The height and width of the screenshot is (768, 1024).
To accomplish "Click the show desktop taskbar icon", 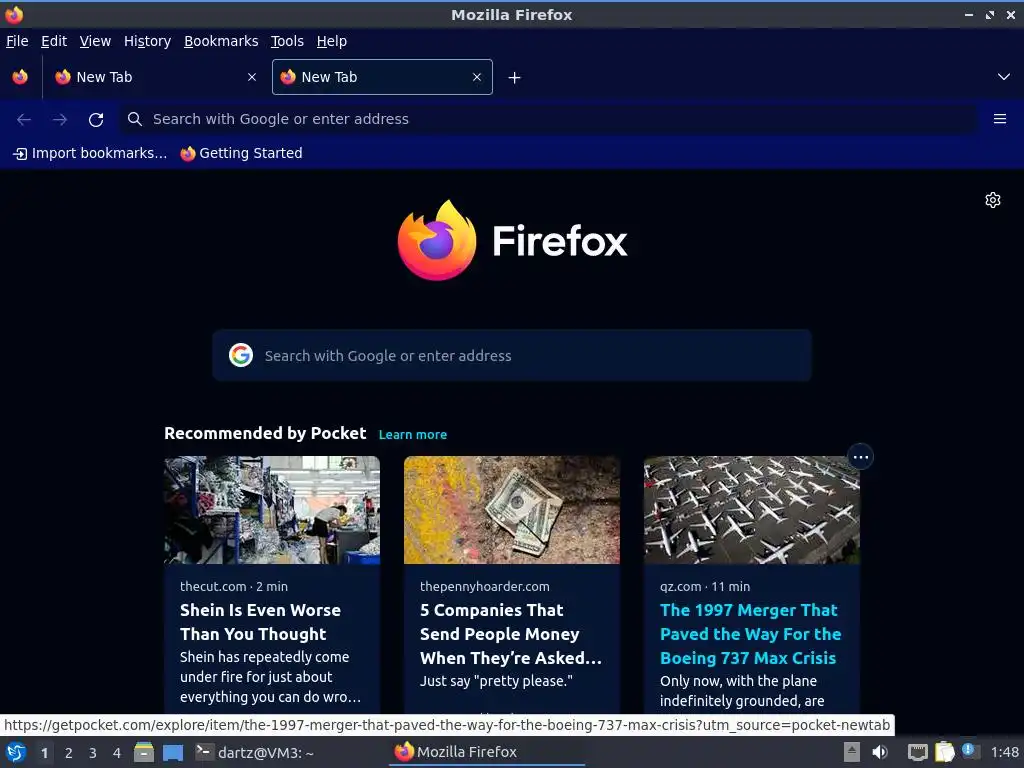I will pos(173,752).
